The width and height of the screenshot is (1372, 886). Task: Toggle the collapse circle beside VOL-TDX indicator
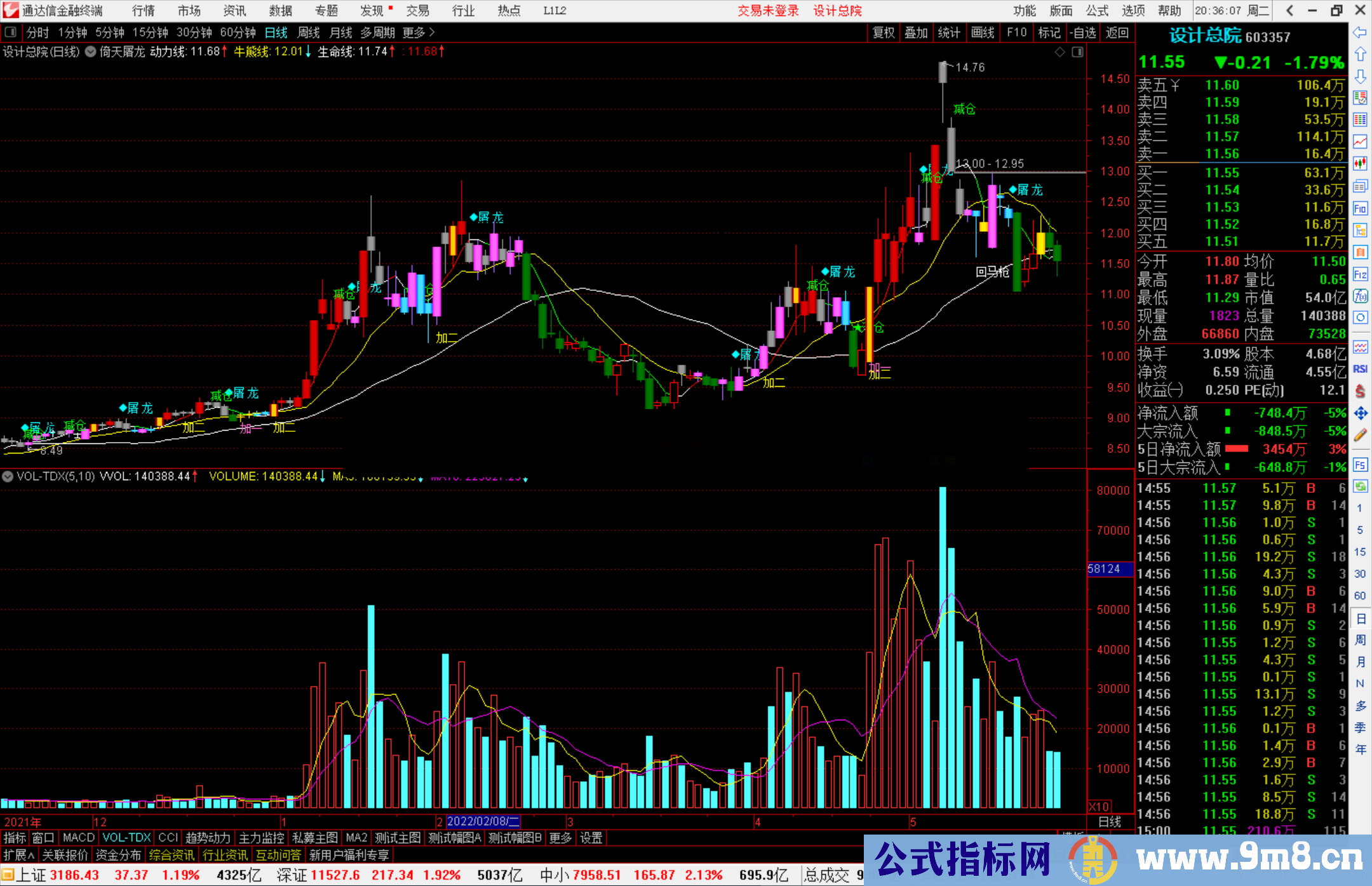[x=8, y=476]
